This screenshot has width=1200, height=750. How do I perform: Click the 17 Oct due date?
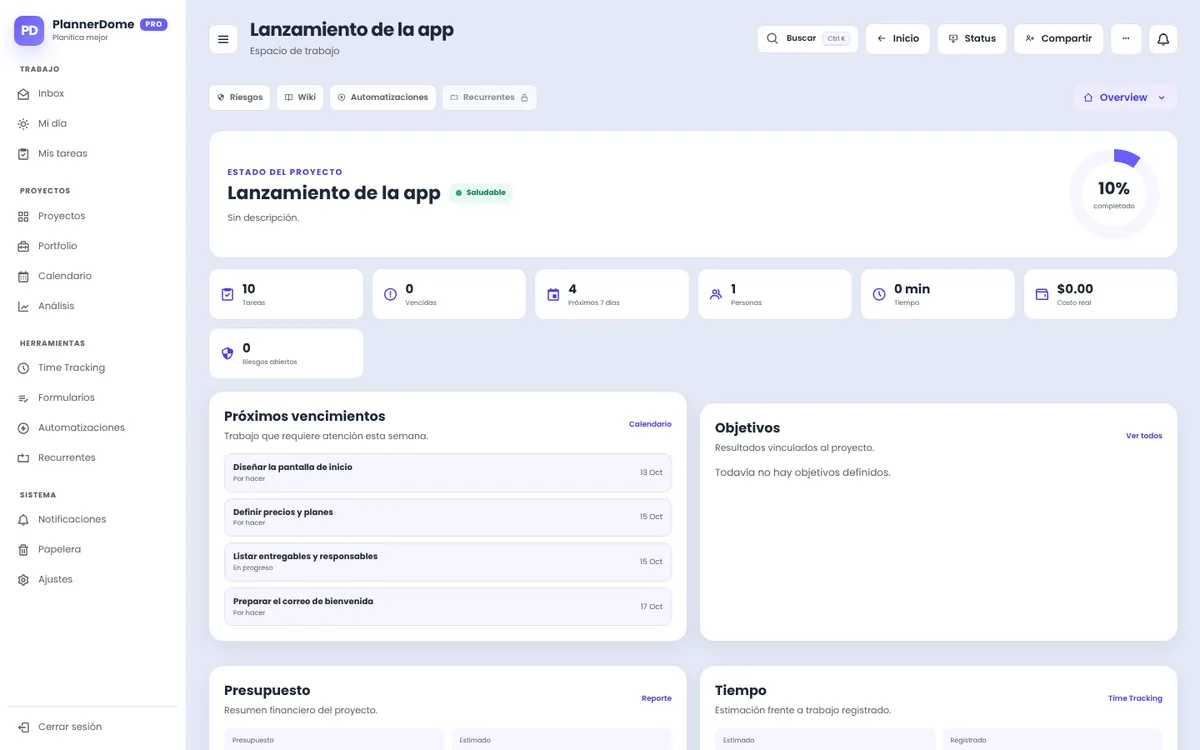coord(651,607)
